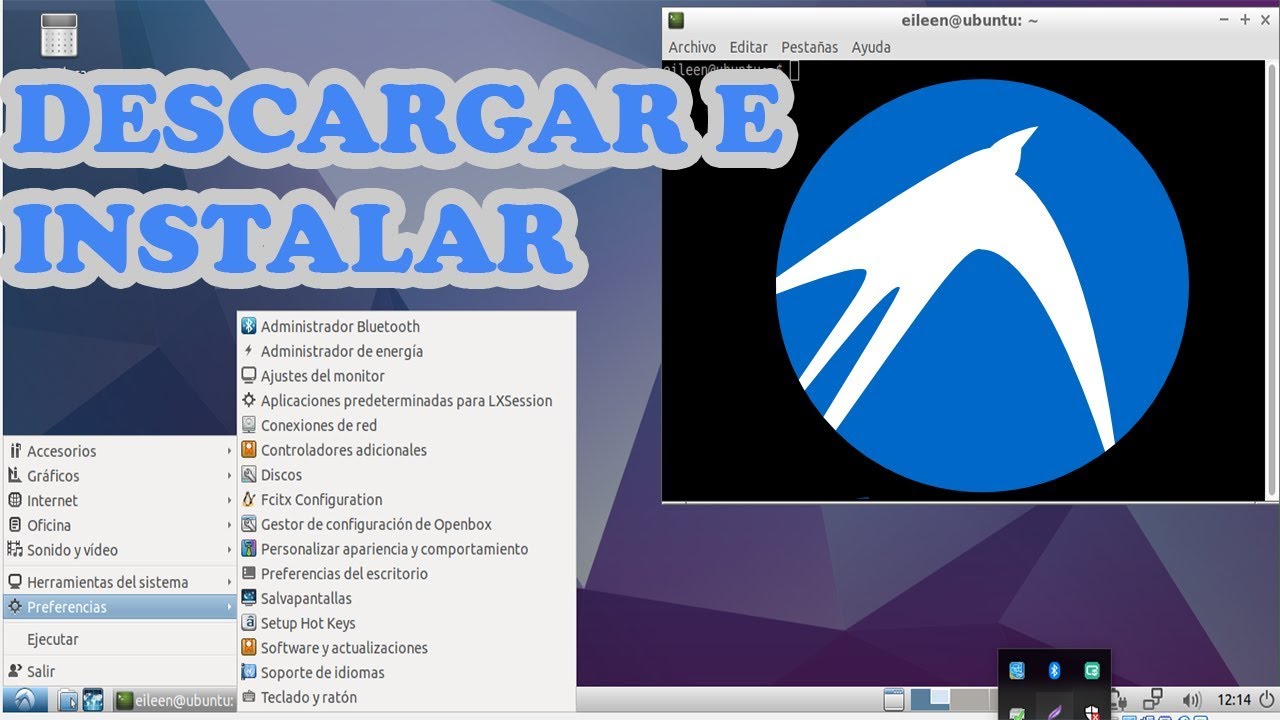Click the feather icon in tray popup
Image resolution: width=1280 pixels, height=720 pixels.
pyautogui.click(x=1054, y=710)
